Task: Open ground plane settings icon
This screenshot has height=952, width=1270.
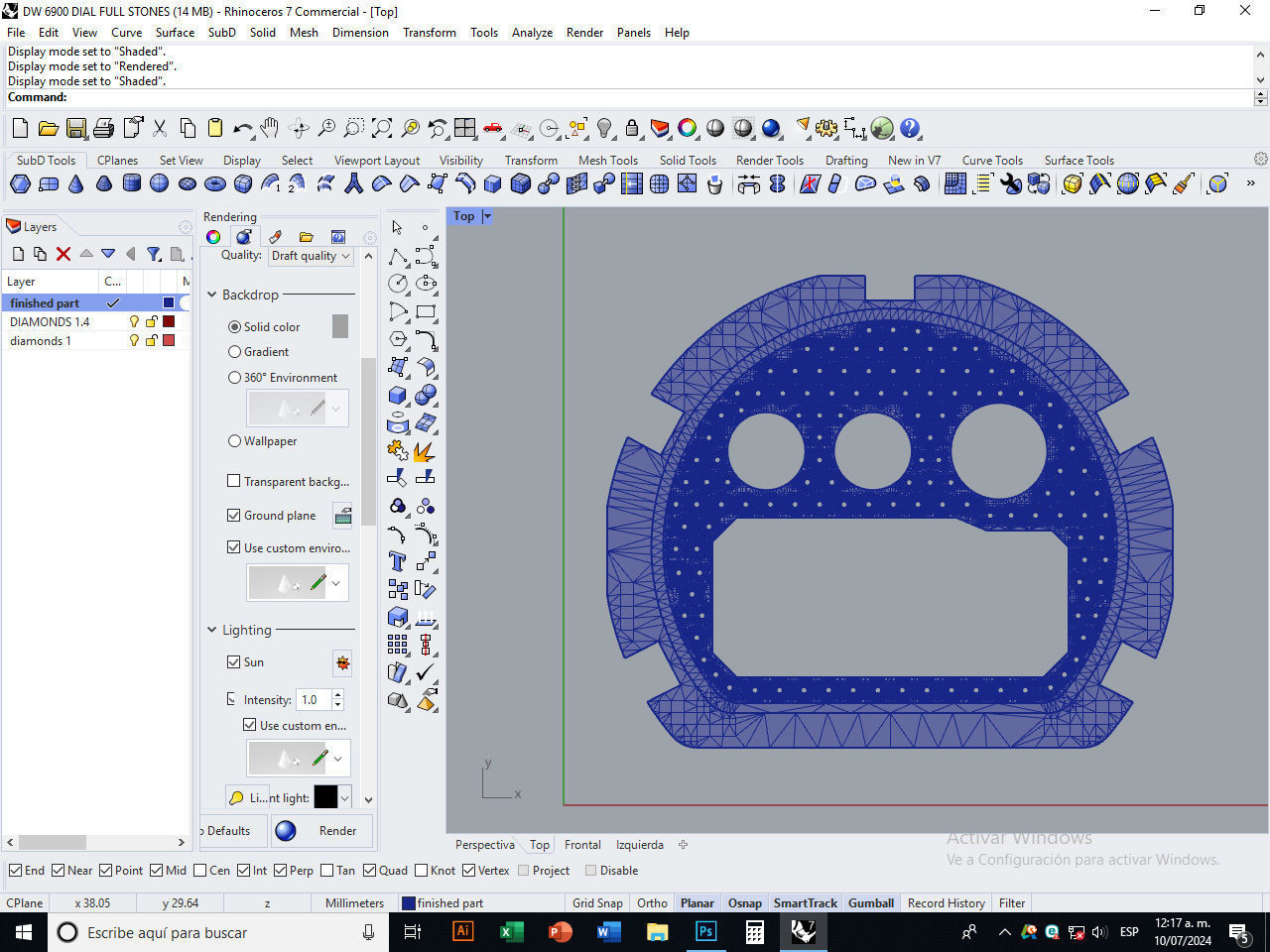Action: coord(342,516)
